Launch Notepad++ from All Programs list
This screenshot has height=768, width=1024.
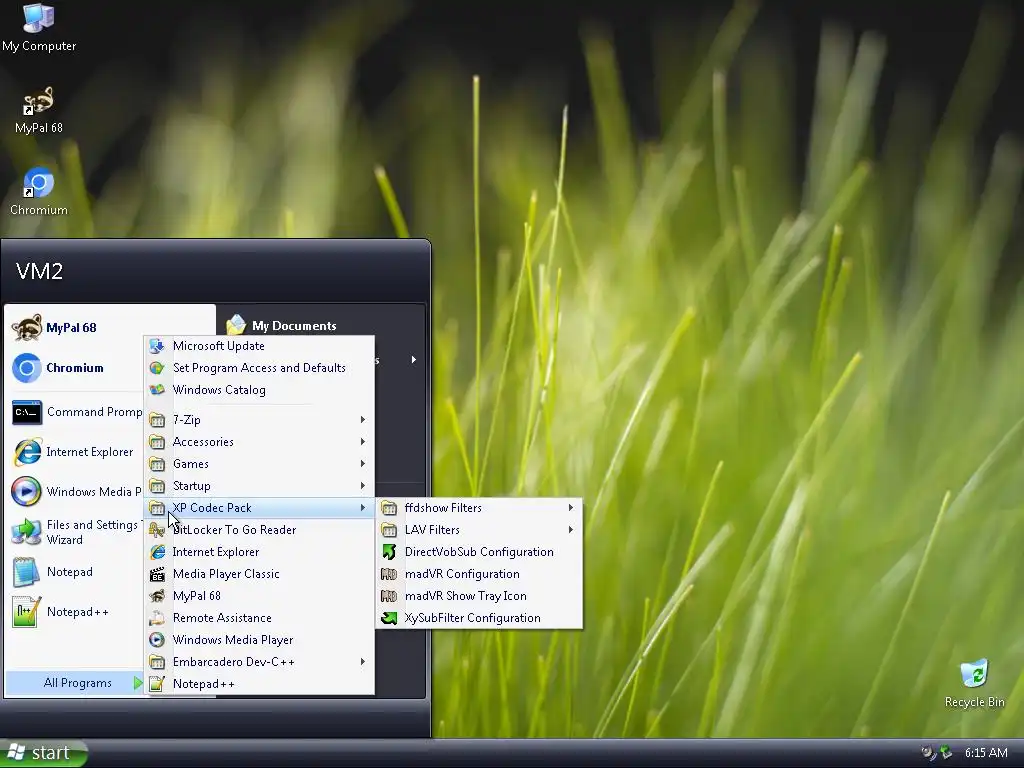pyautogui.click(x=259, y=684)
